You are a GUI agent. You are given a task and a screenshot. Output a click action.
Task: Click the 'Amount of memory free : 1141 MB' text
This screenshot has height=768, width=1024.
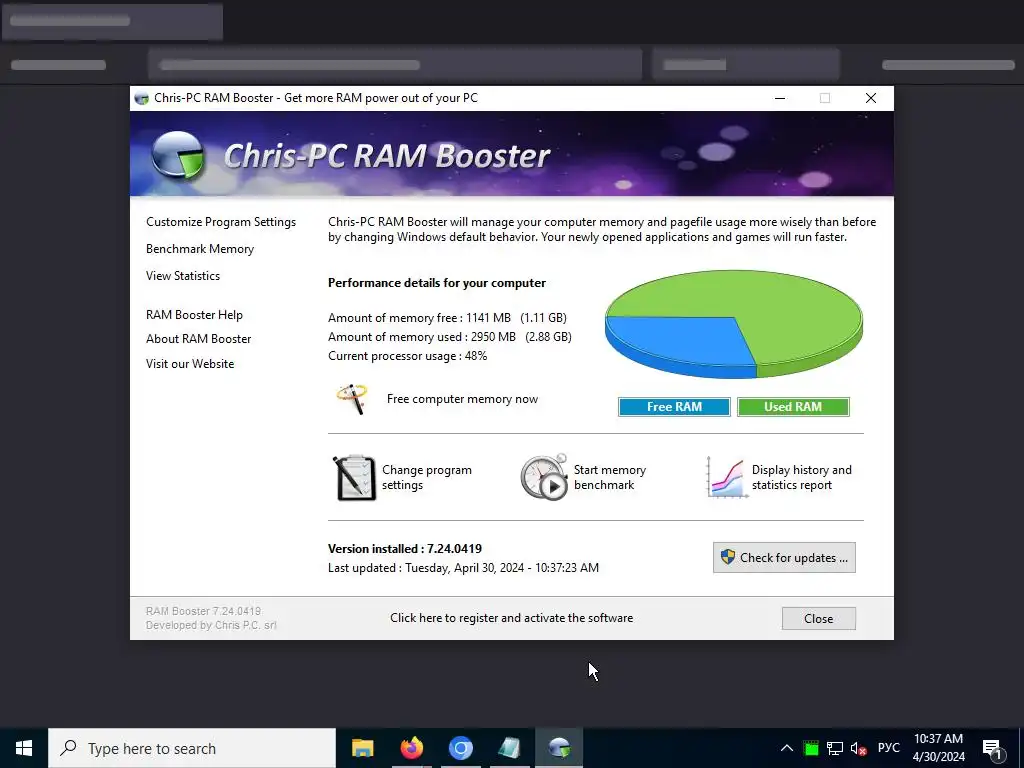(419, 318)
